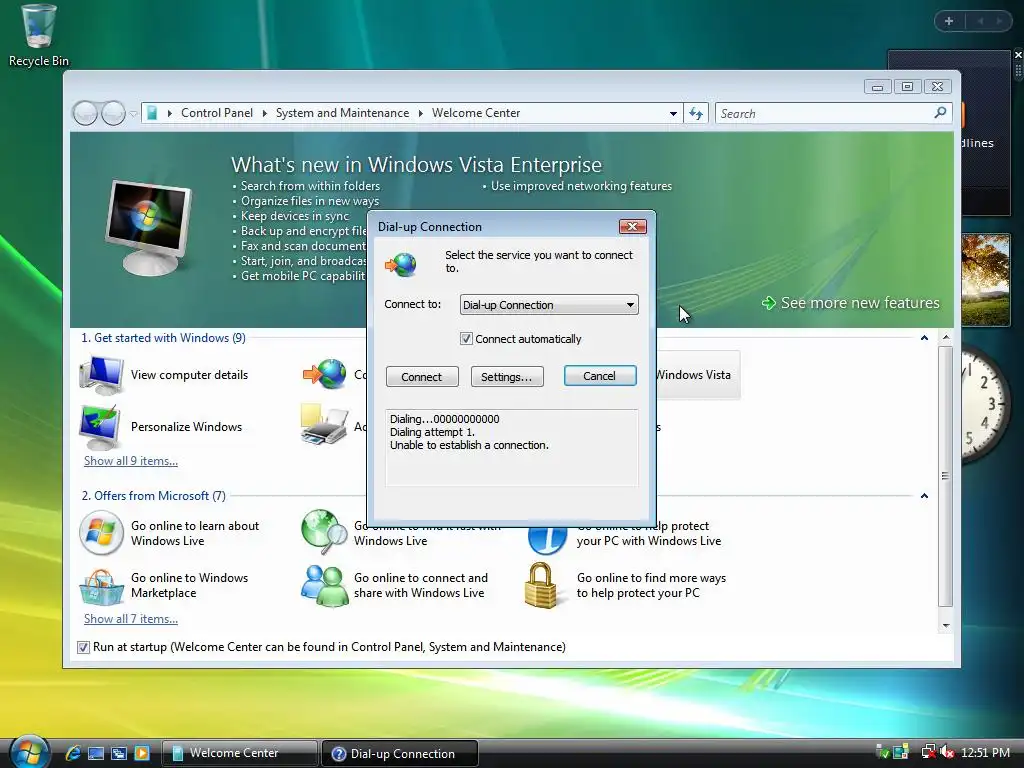Click Go online to connect and share text
Image resolution: width=1024 pixels, height=768 pixels.
point(421,585)
